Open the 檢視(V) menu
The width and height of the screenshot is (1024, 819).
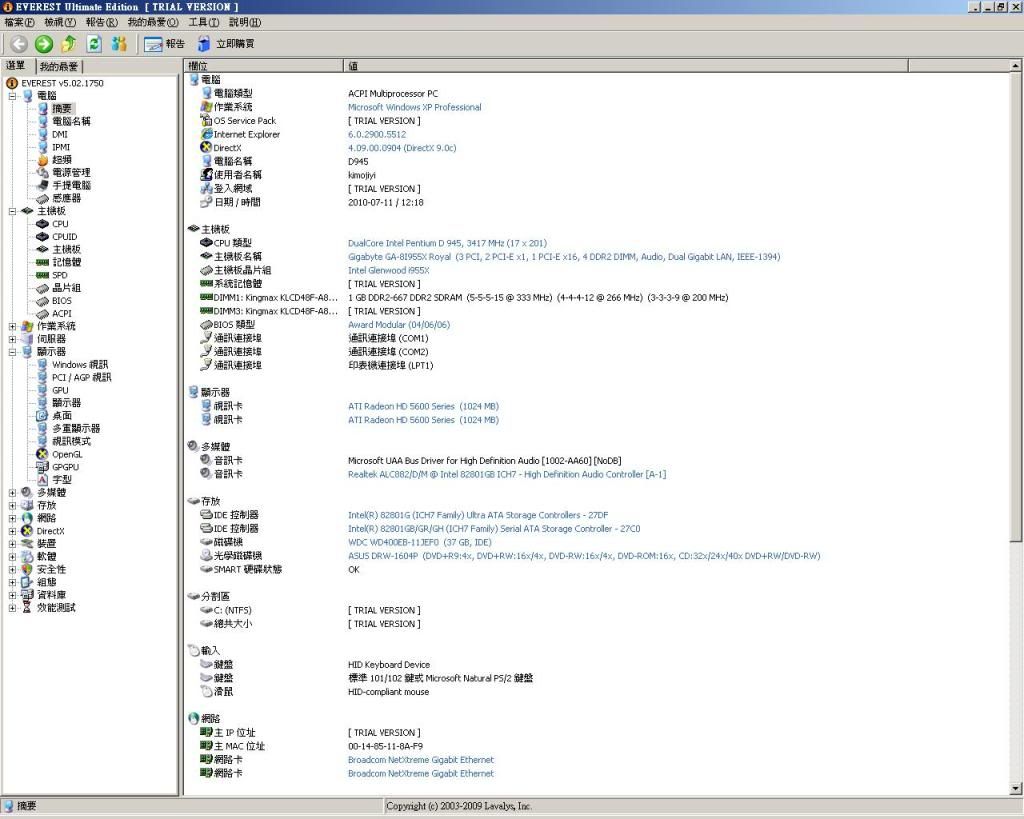tap(60, 22)
